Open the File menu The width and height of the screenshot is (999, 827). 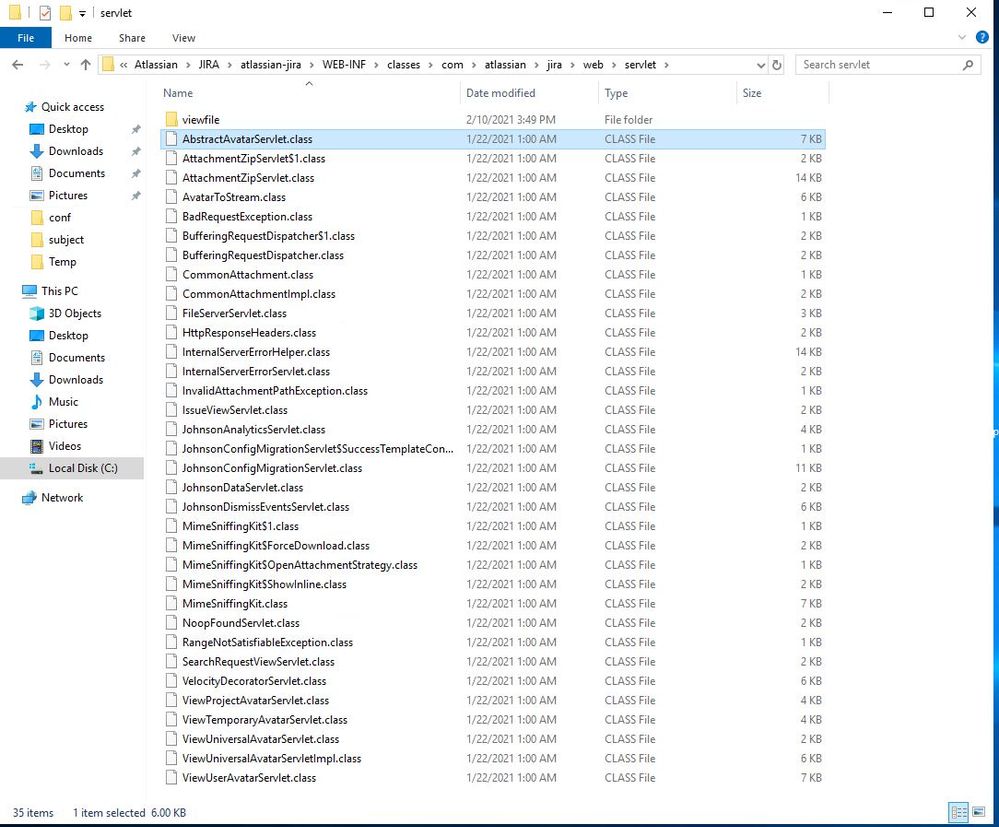coord(25,37)
